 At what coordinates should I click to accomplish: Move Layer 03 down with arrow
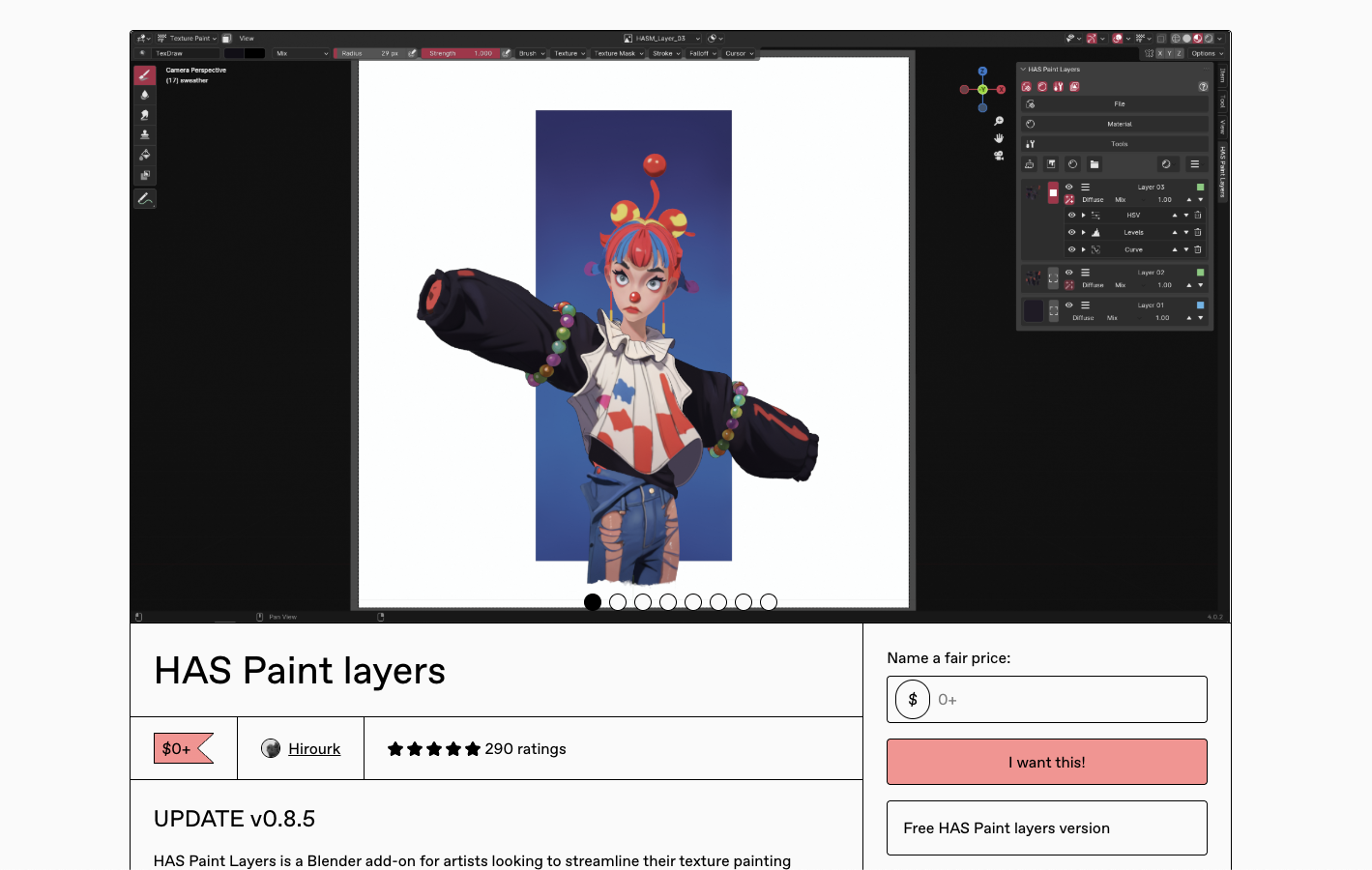(1201, 200)
